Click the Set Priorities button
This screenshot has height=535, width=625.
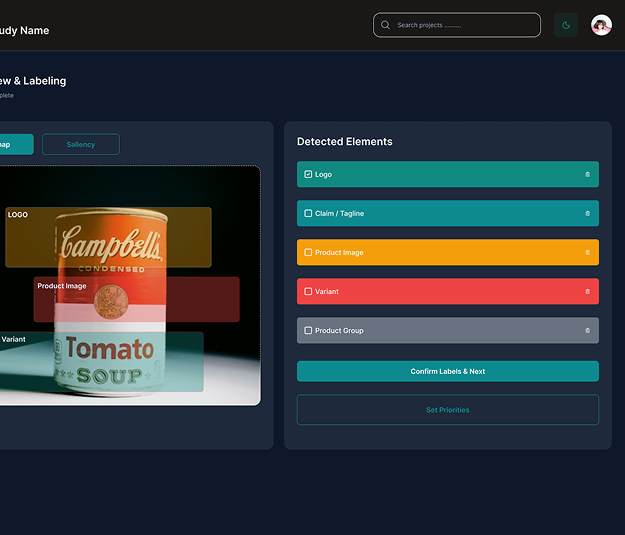(448, 410)
